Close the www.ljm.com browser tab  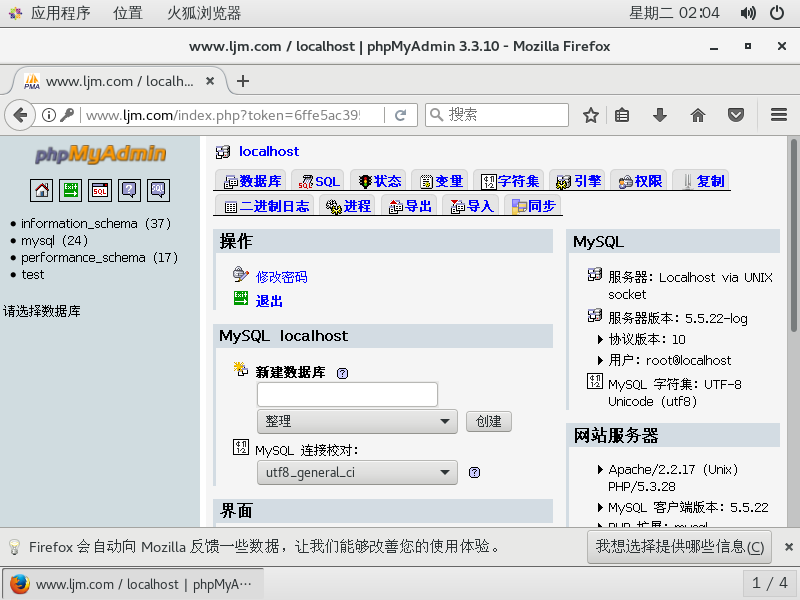pyautogui.click(x=210, y=81)
